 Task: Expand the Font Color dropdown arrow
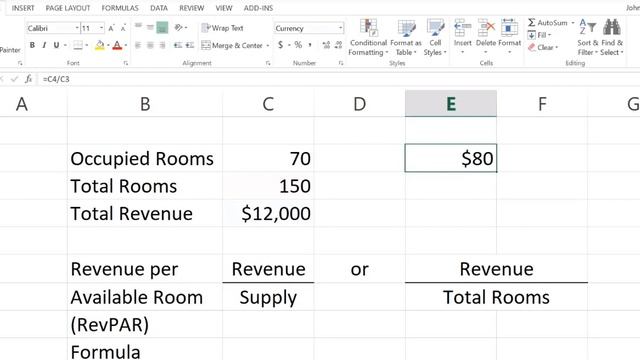126,46
